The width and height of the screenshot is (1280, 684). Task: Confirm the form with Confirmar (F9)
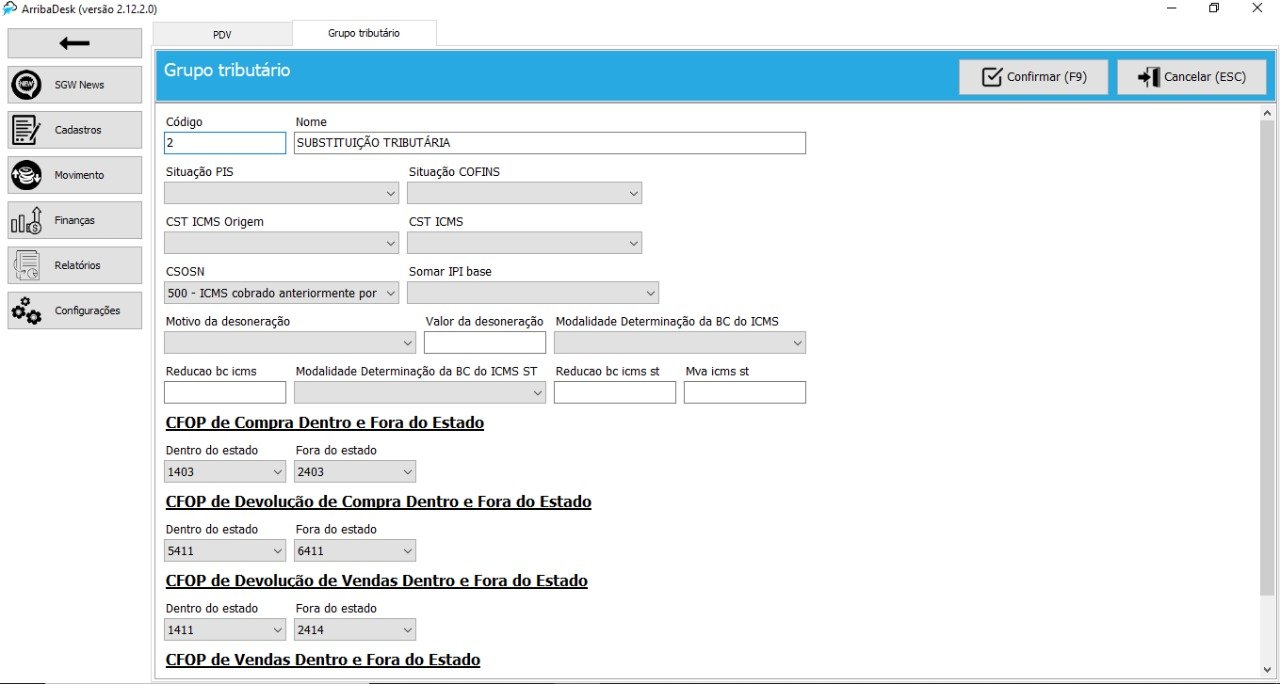(x=1033, y=77)
